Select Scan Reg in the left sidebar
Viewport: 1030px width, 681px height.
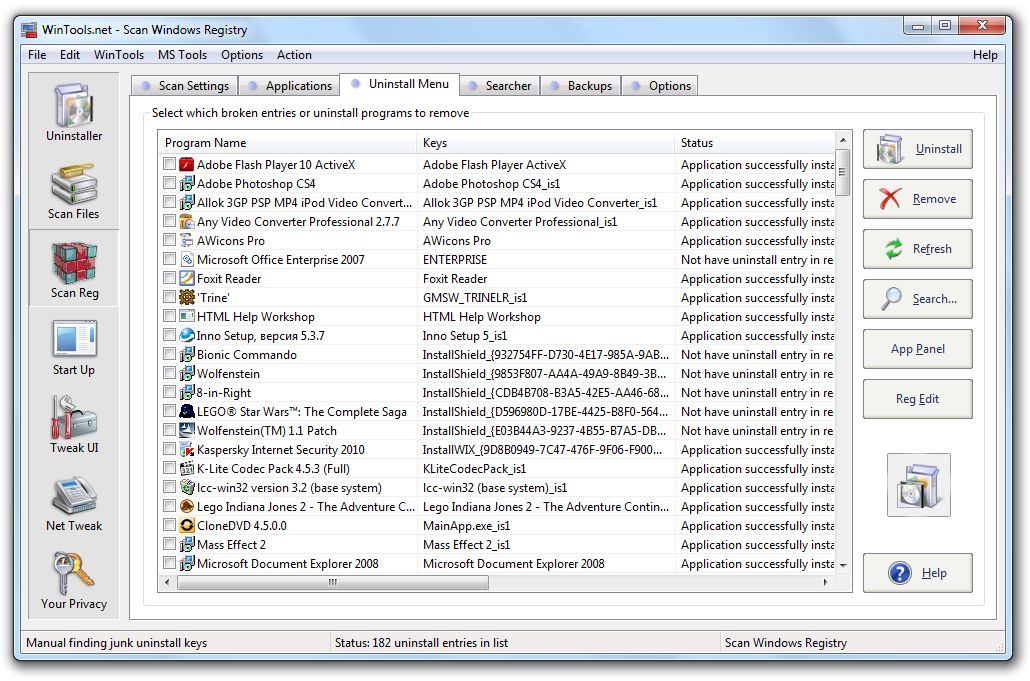(73, 268)
